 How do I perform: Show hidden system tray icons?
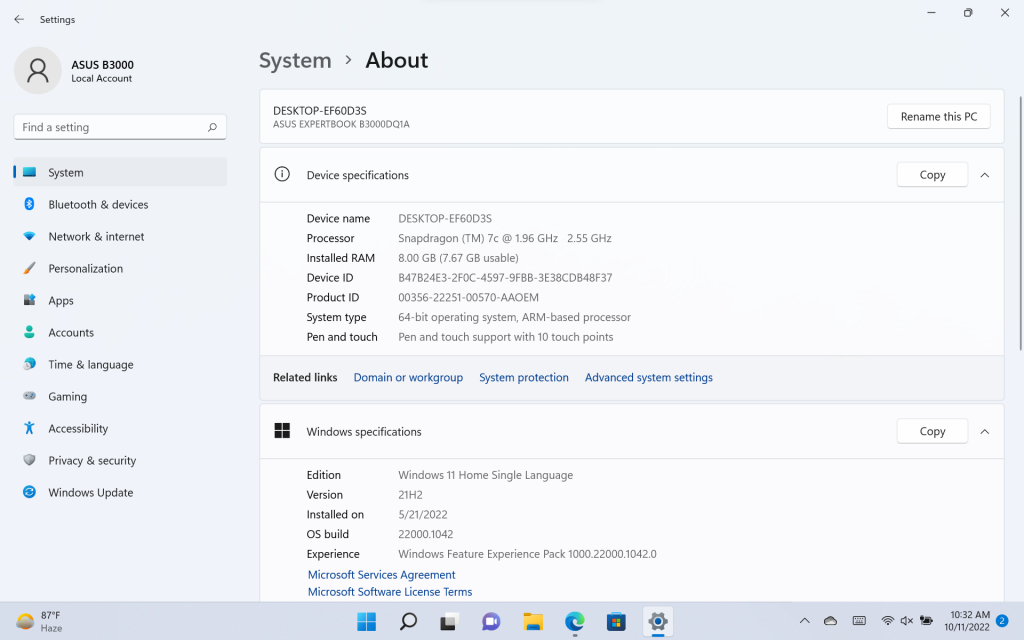(805, 621)
